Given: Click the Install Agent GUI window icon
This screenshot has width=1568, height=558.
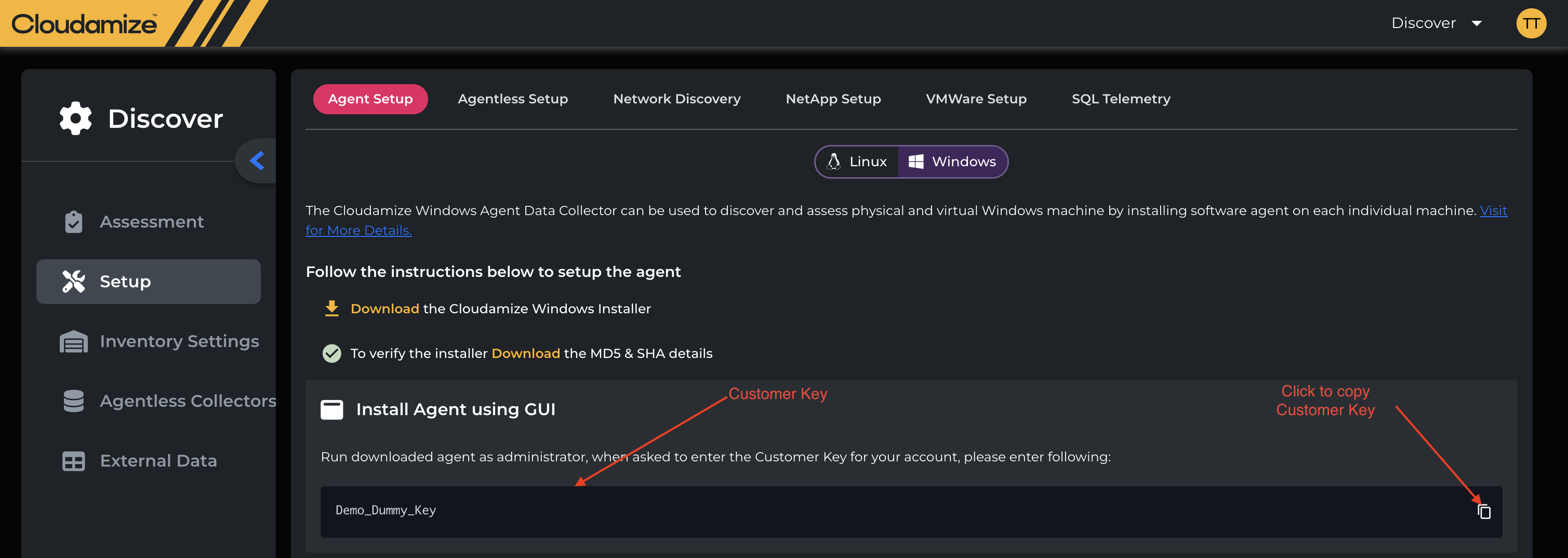Looking at the screenshot, I should pos(332,409).
